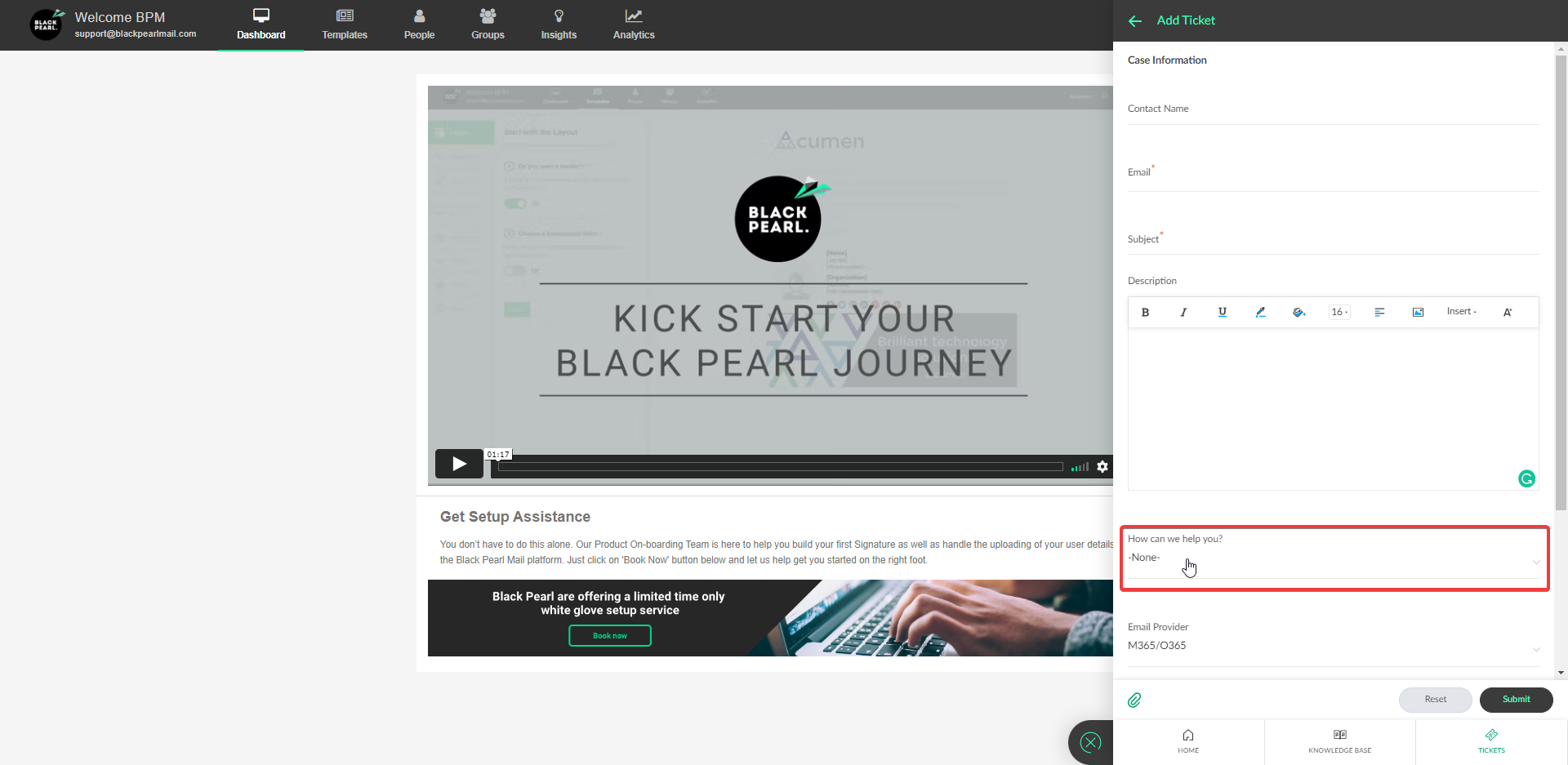Screen dimensions: 1568x765
Task: Toggle underline formatting in the description editor
Action: point(1222,312)
